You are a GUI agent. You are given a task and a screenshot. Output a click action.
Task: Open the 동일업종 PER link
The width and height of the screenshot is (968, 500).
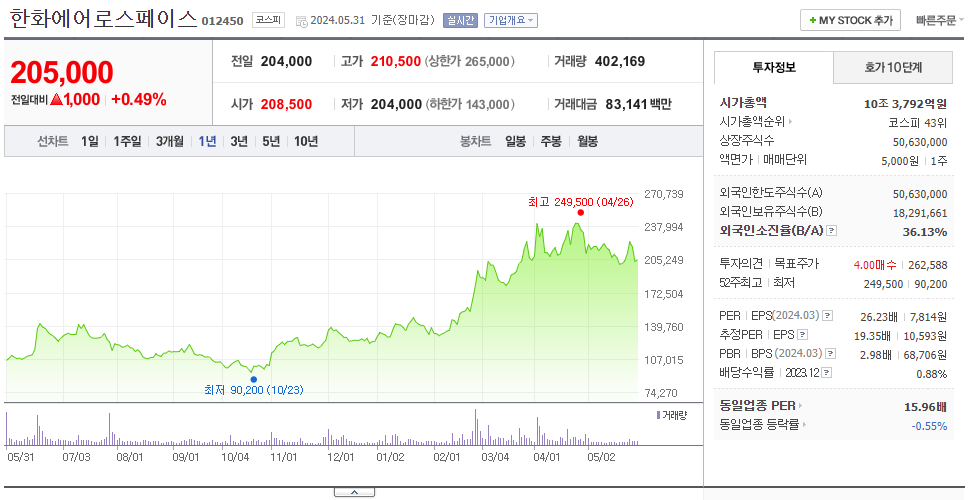click(x=761, y=406)
